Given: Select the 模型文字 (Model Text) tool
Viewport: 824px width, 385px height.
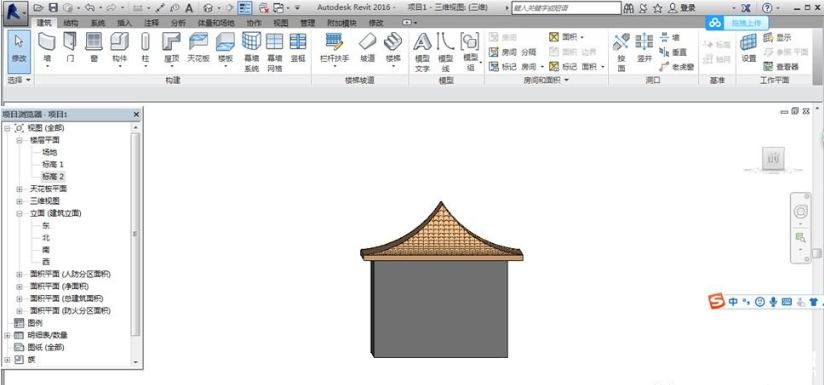Looking at the screenshot, I should click(x=423, y=51).
